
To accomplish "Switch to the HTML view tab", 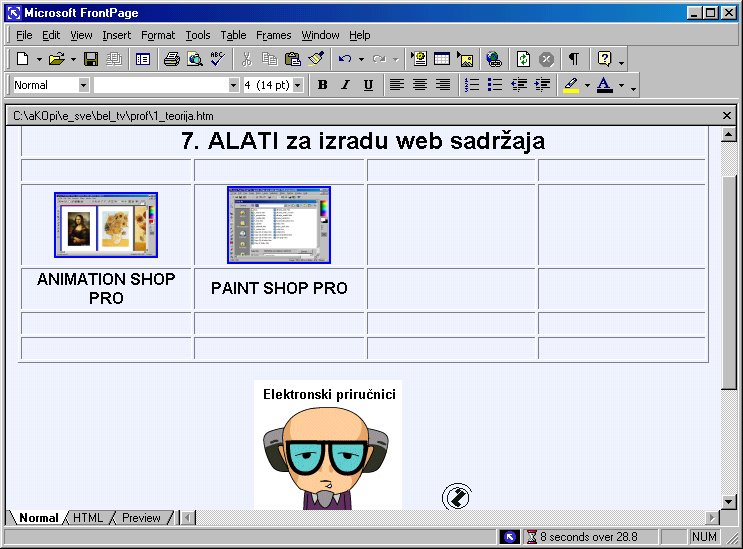I will (88, 518).
